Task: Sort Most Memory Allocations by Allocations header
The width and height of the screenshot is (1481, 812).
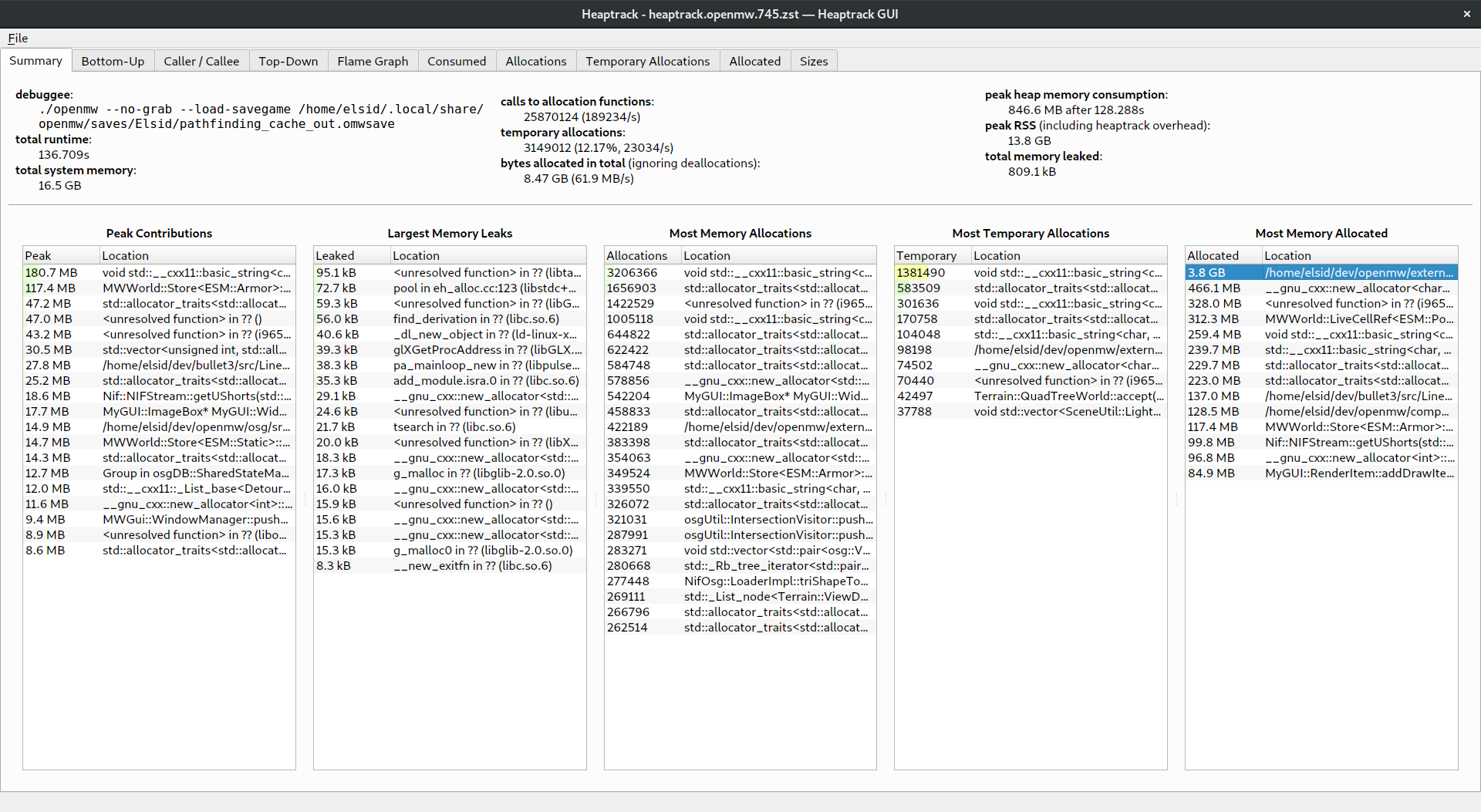Action: 643,255
